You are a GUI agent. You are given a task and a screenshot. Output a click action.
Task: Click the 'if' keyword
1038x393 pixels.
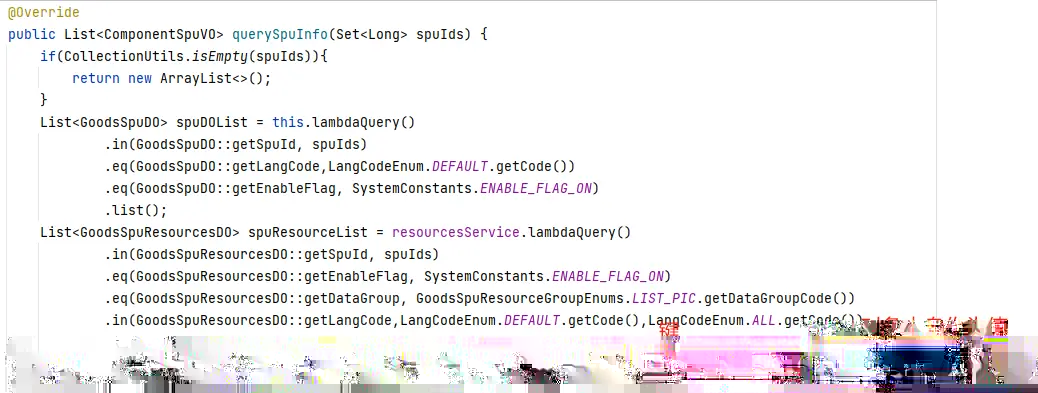click(x=48, y=56)
